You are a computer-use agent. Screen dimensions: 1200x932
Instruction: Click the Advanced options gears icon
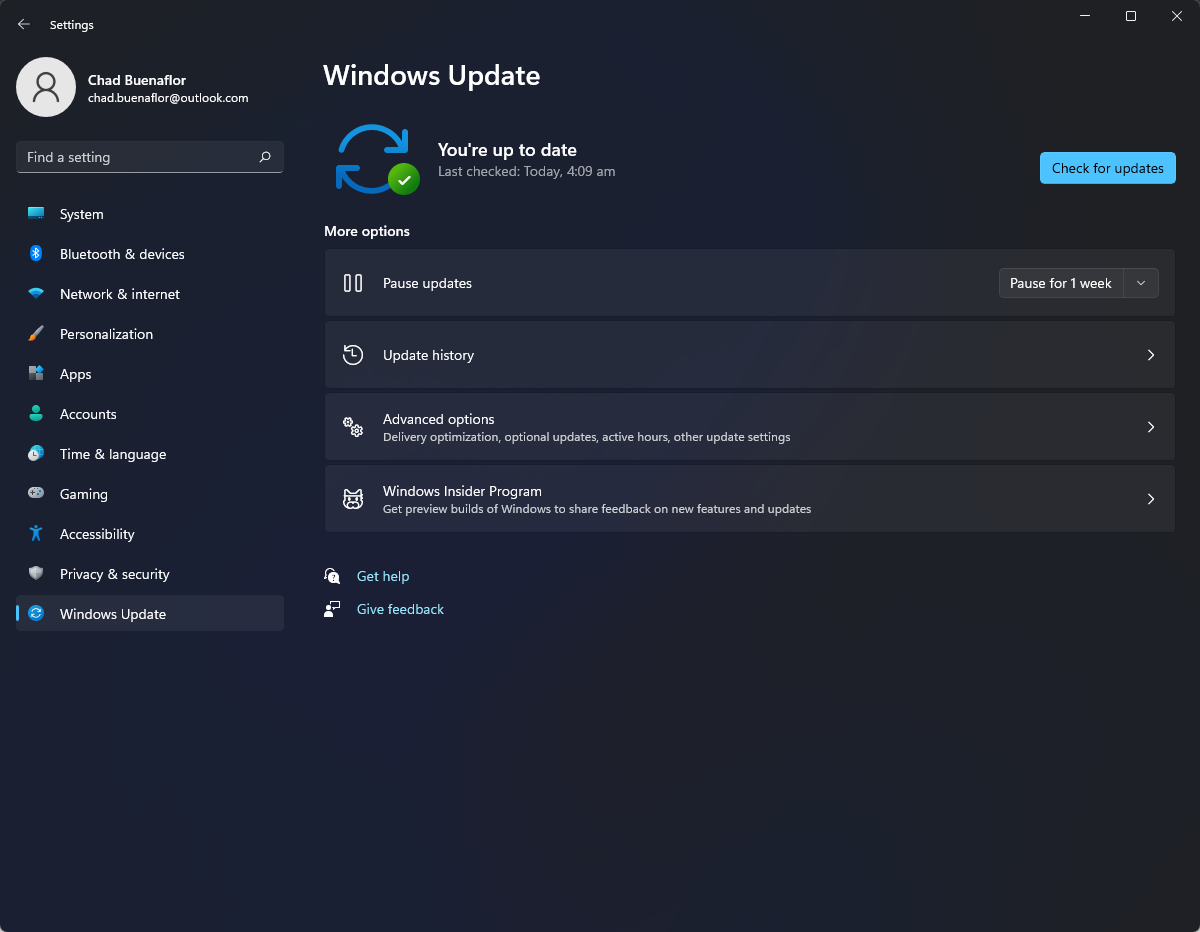pos(353,427)
